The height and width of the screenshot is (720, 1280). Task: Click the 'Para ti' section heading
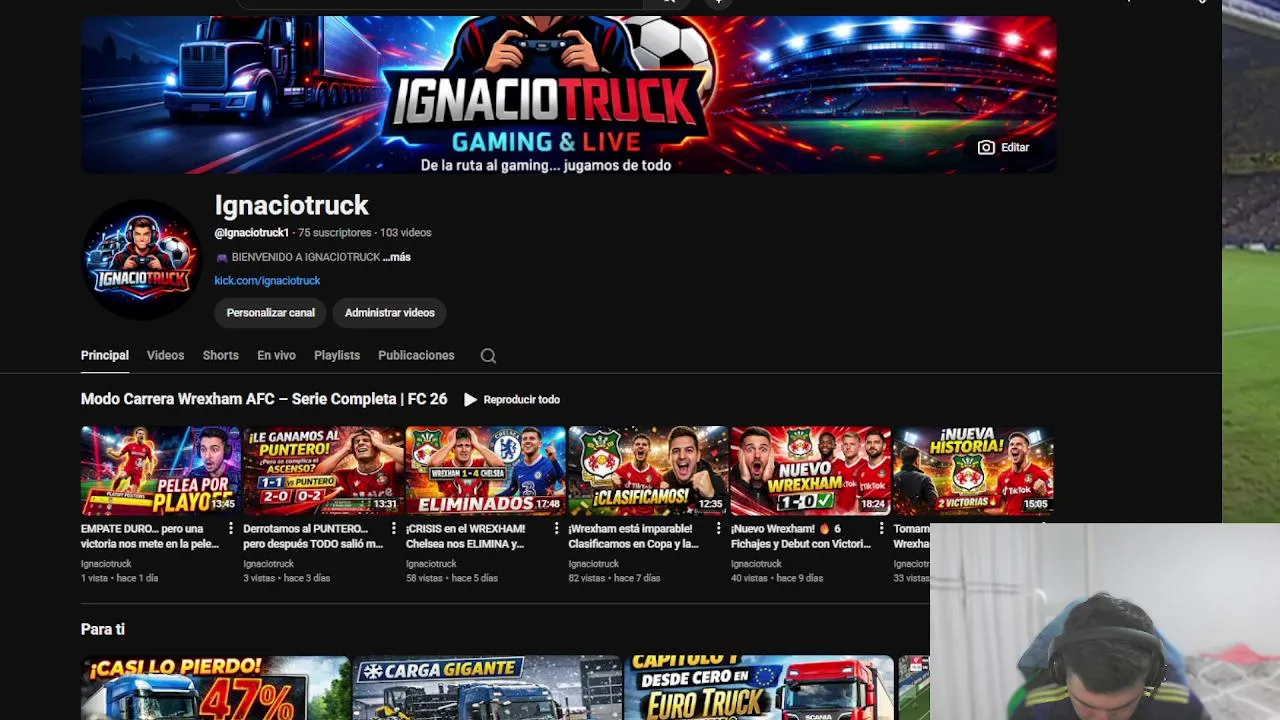[103, 629]
